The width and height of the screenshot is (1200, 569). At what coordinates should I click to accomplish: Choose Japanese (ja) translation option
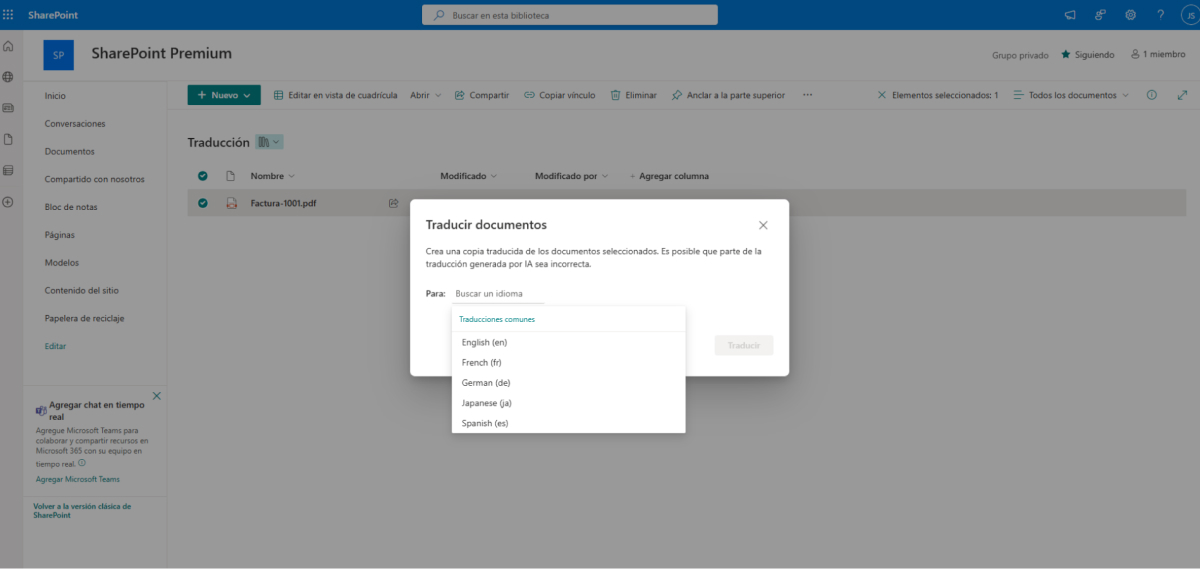(487, 403)
